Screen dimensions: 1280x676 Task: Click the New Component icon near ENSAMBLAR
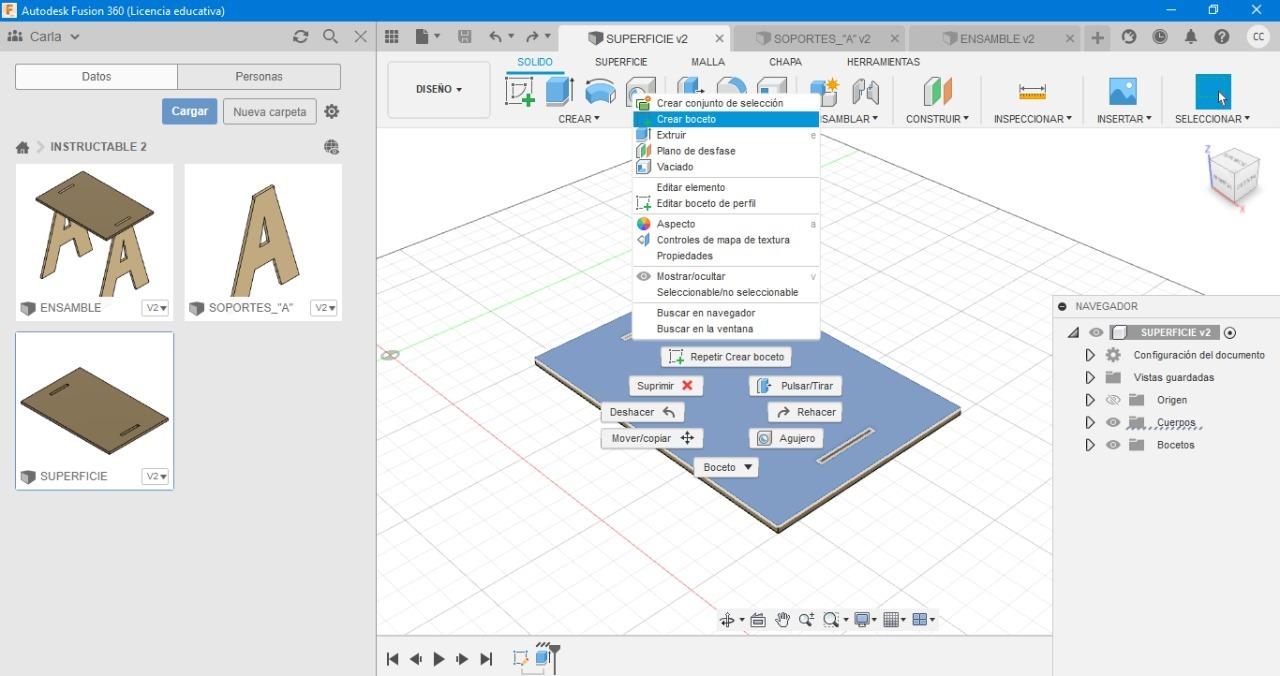825,91
